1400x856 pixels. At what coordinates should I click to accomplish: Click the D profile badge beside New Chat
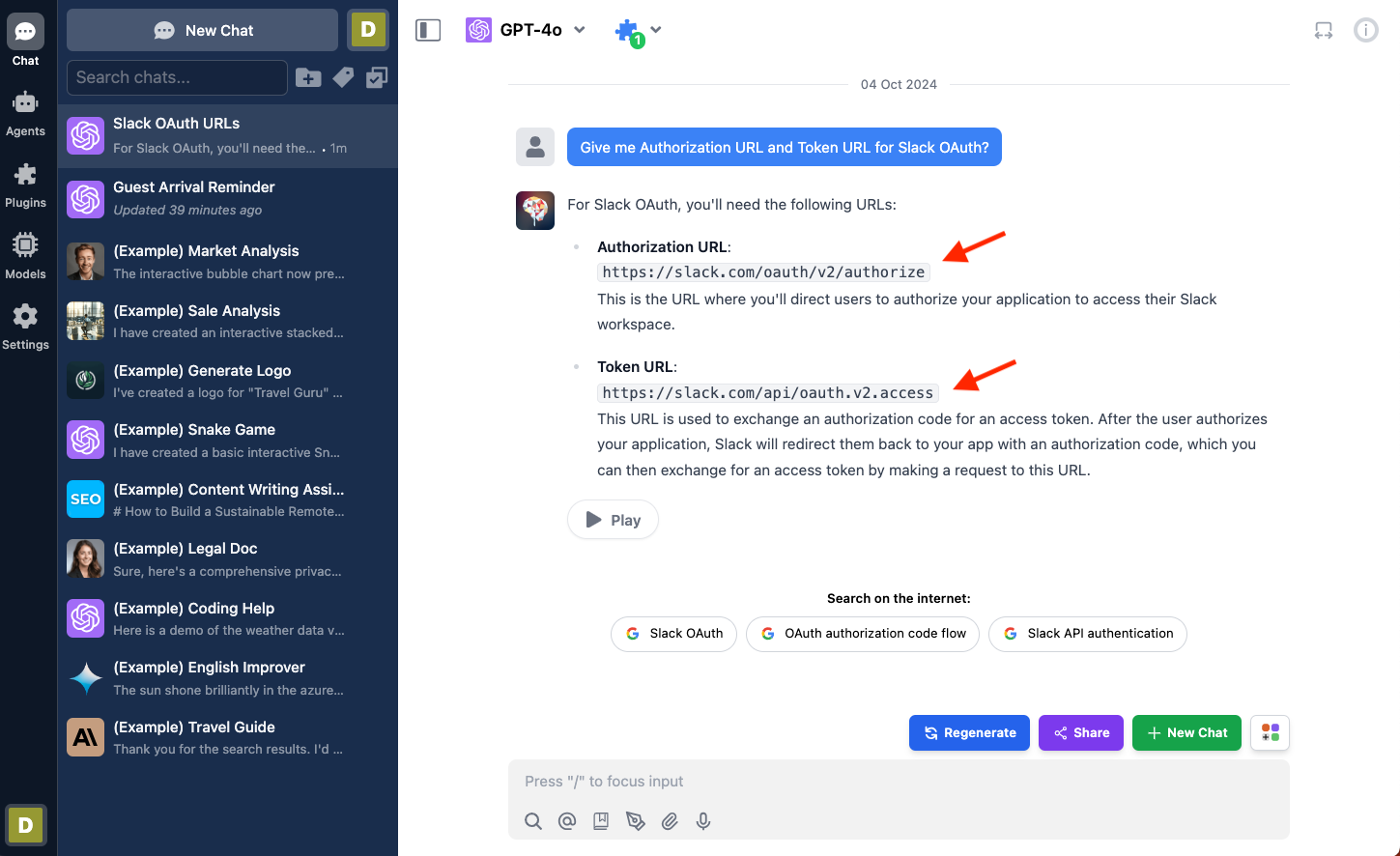coord(368,30)
